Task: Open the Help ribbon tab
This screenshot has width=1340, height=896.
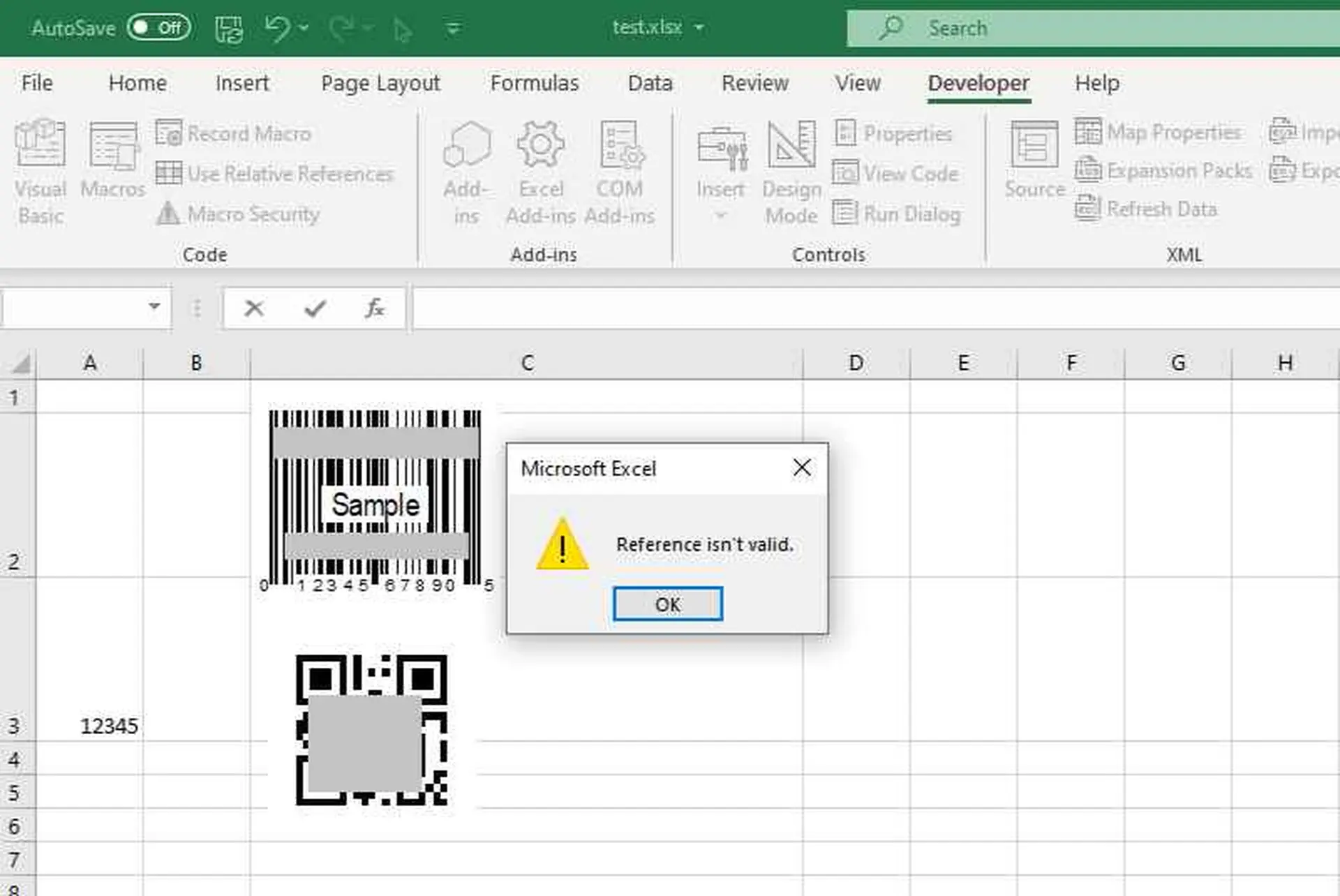Action: click(1097, 83)
